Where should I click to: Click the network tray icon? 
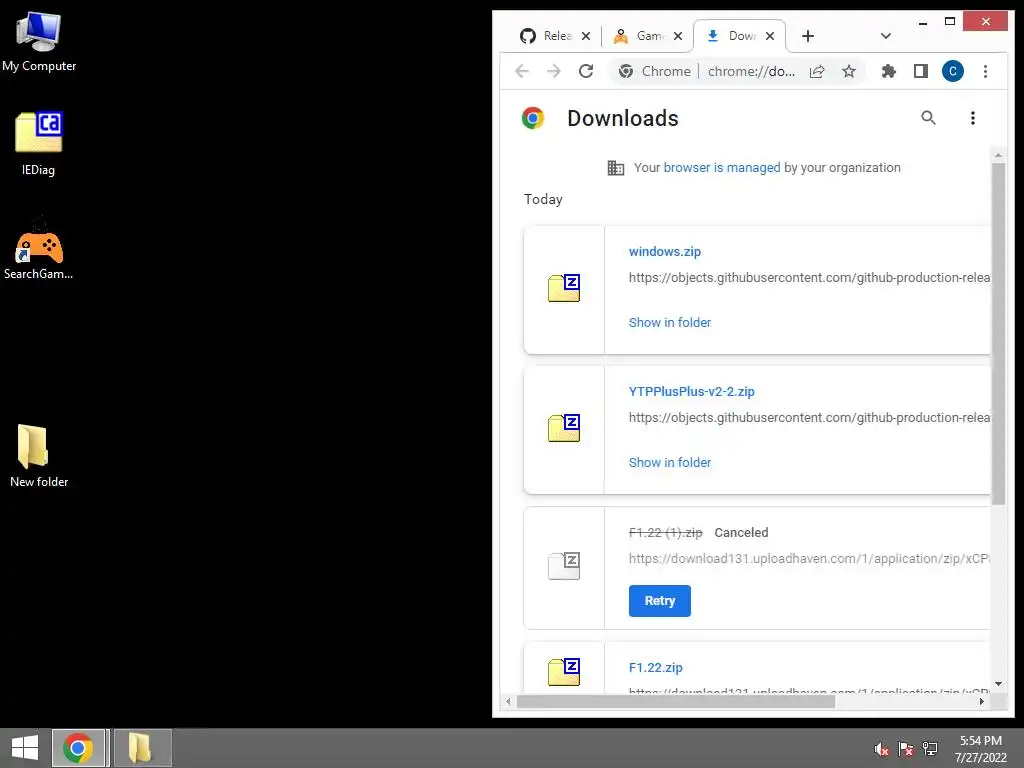[x=930, y=749]
